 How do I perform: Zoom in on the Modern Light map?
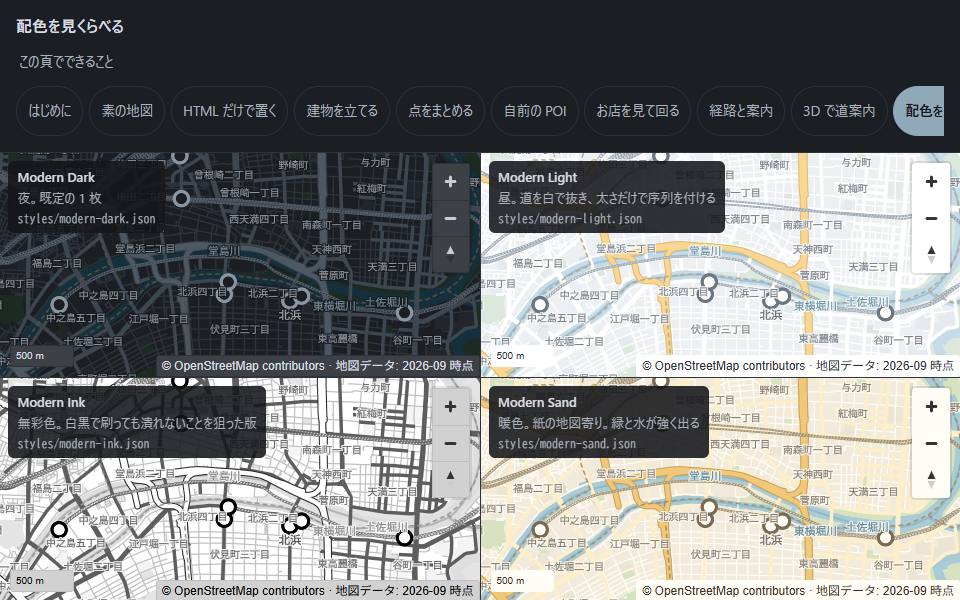point(931,182)
